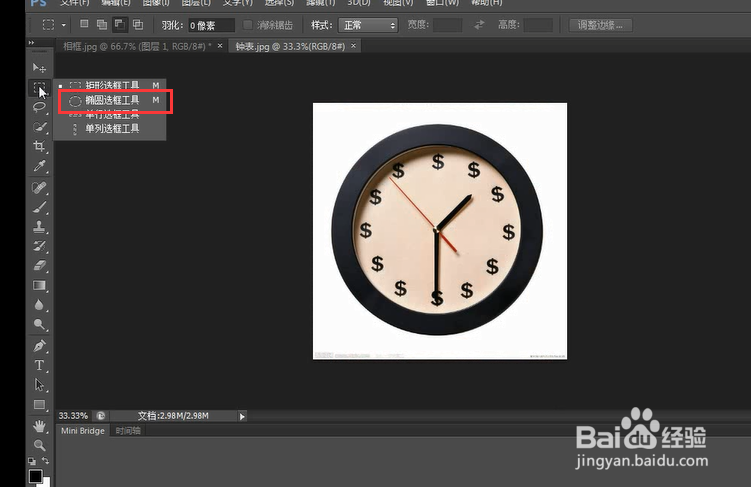Select the Brush tool
751x487 pixels.
point(39,207)
